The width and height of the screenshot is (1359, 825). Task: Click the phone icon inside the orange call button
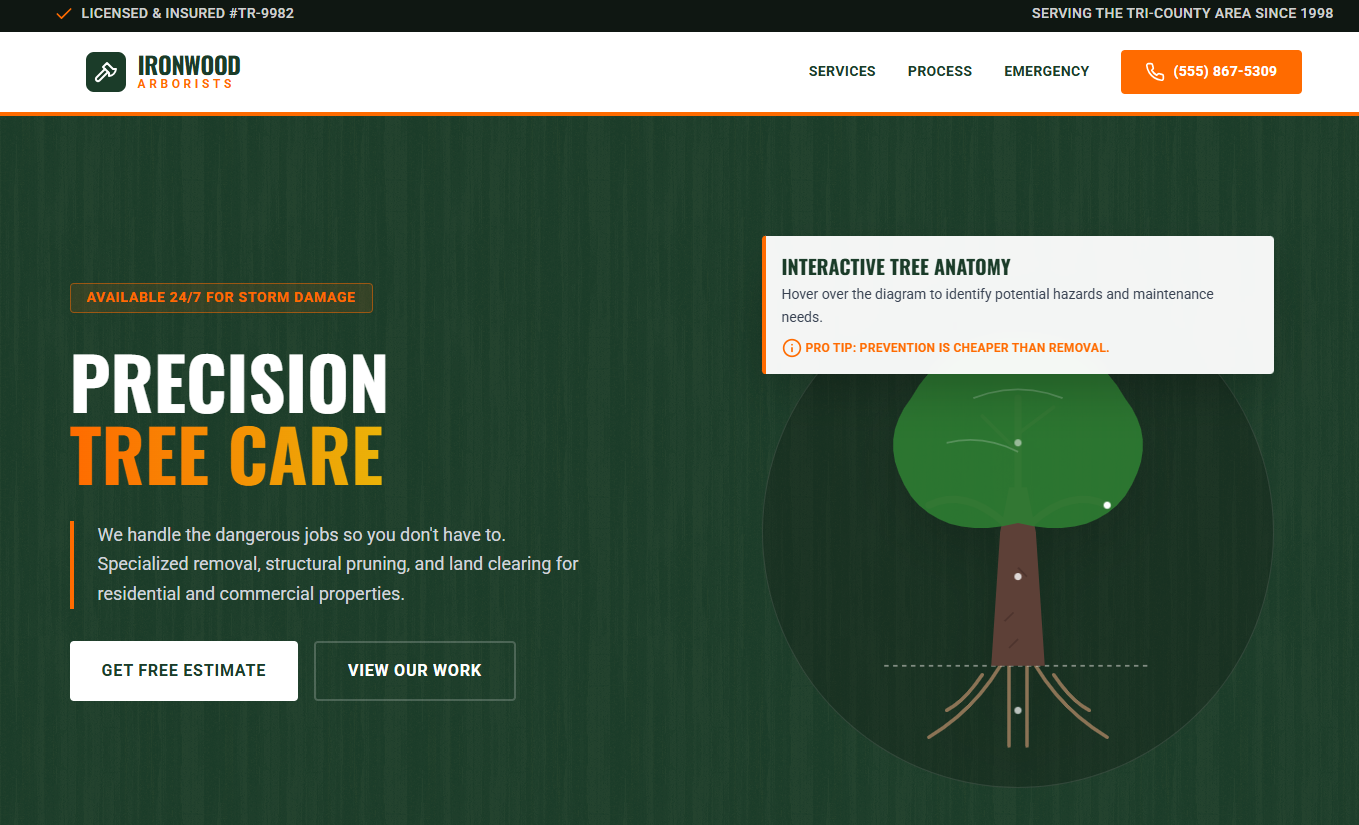[1155, 71]
